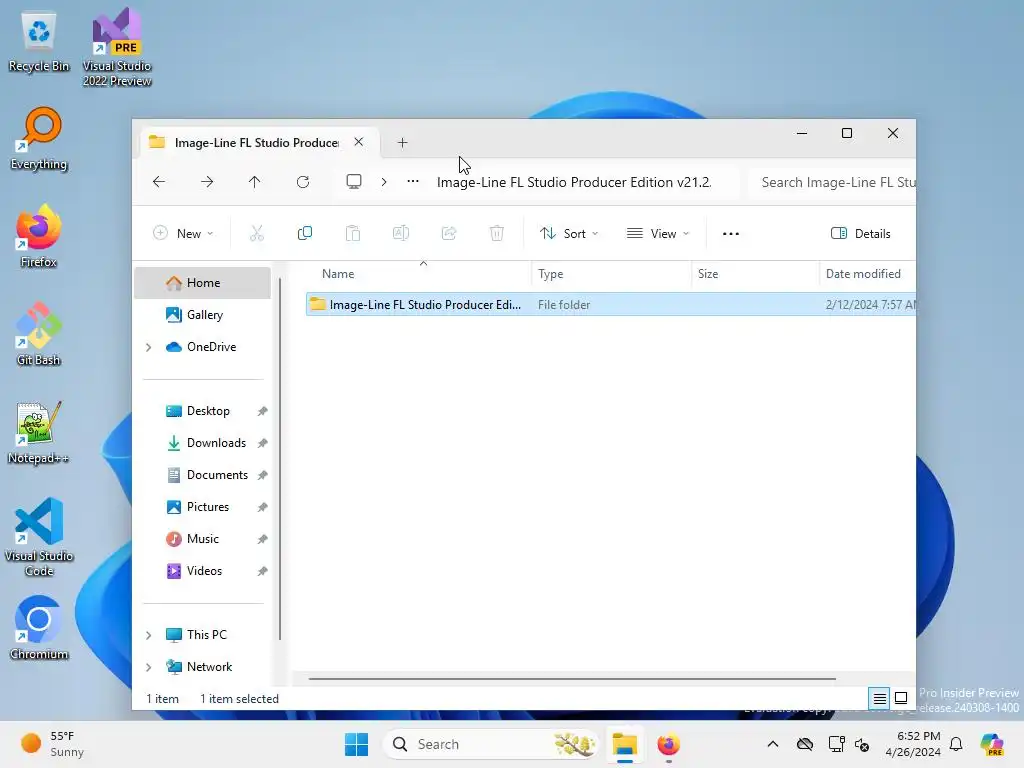Click the Share icon in toolbar
This screenshot has width=1024, height=768.
(449, 234)
